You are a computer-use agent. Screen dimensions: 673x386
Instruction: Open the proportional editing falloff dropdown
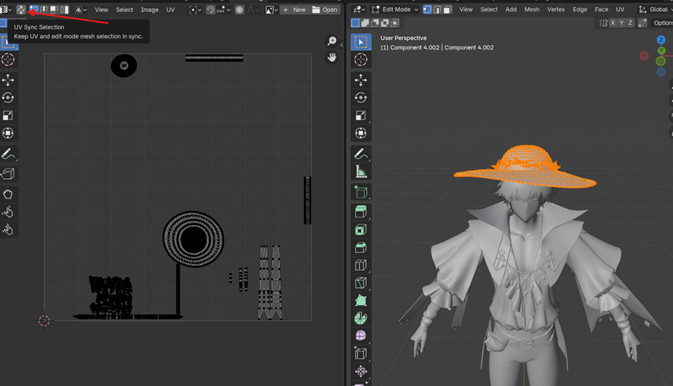tap(253, 9)
